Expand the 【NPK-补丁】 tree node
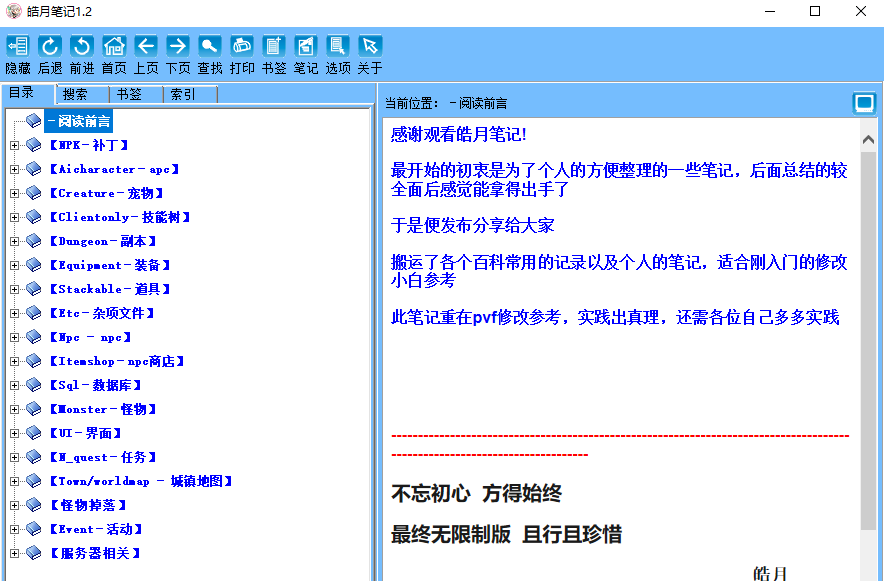Image resolution: width=884 pixels, height=581 pixels. 15,145
